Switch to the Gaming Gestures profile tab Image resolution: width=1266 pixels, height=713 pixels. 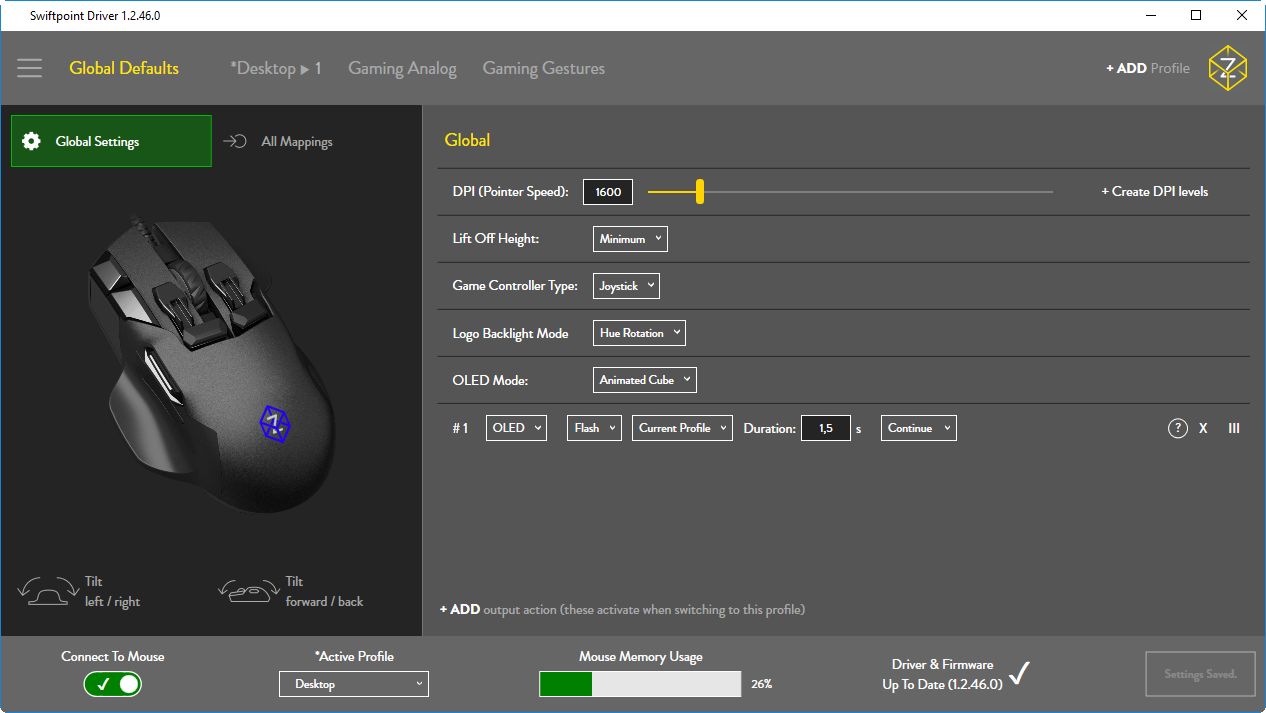pos(543,68)
